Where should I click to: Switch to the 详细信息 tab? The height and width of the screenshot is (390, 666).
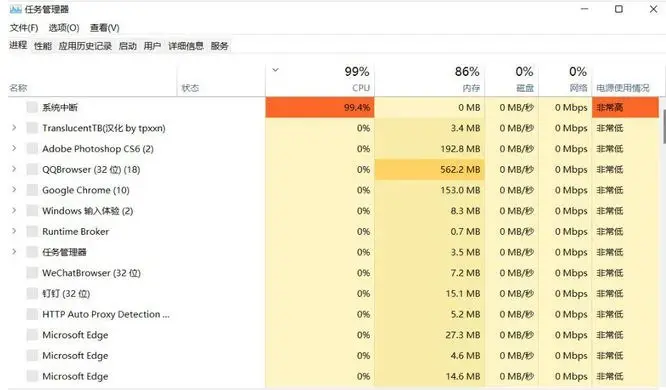coord(186,46)
